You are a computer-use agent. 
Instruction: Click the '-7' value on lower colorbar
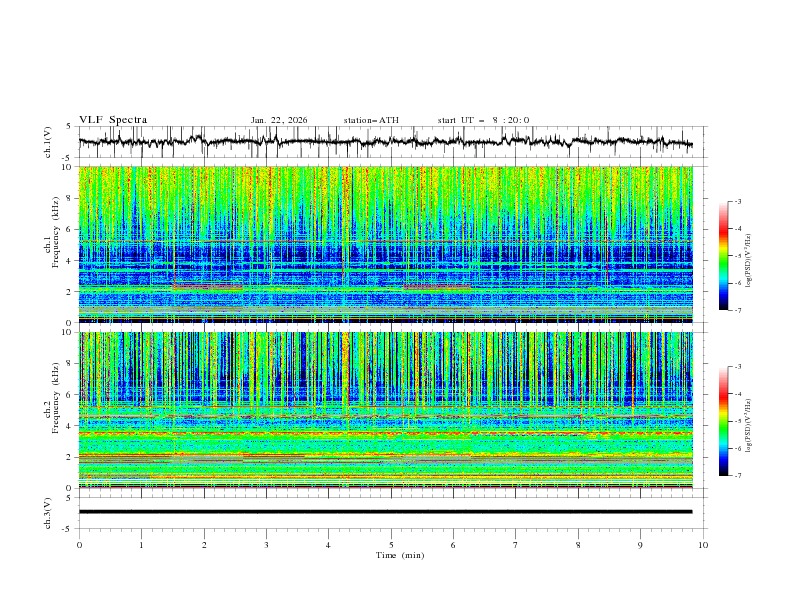click(x=737, y=476)
